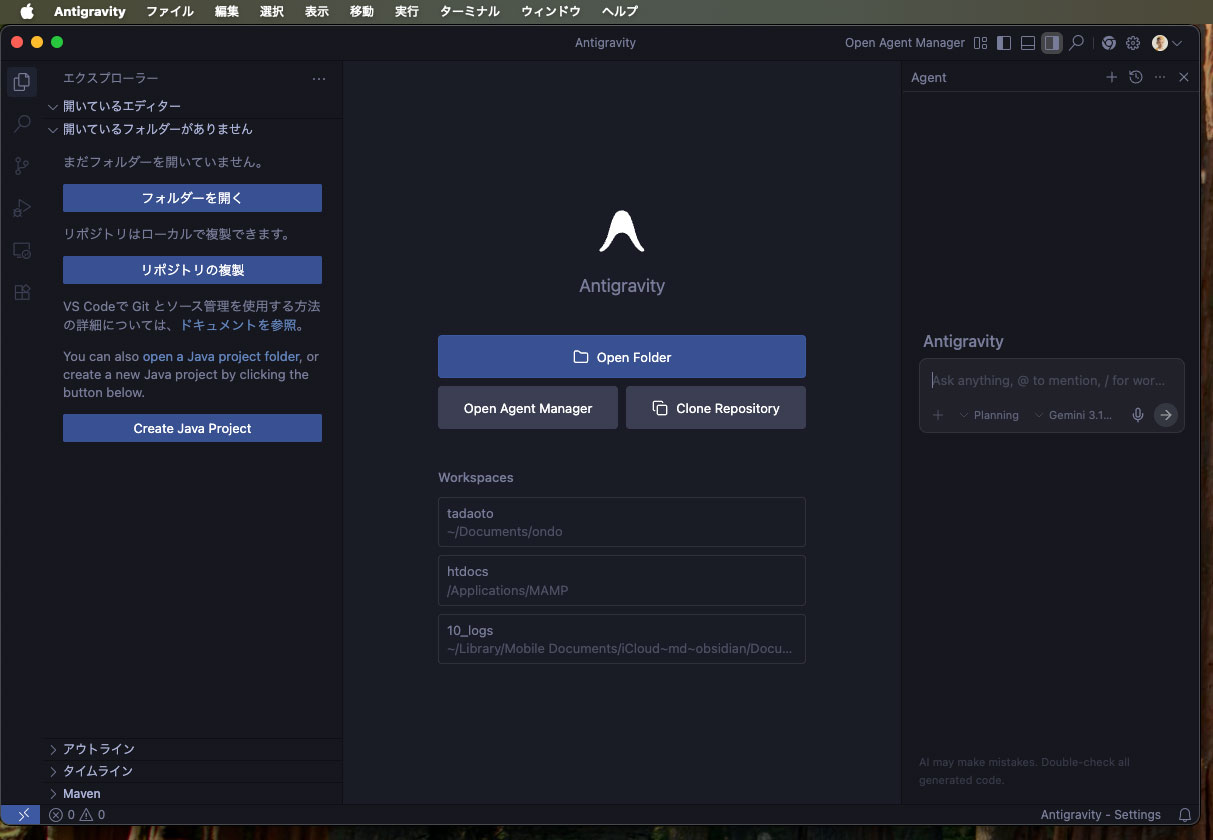Open the Source Control view in activity bar
1213x840 pixels.
click(x=22, y=166)
